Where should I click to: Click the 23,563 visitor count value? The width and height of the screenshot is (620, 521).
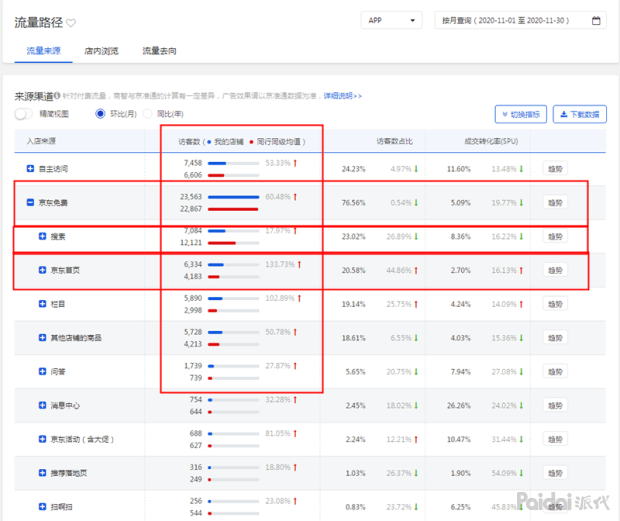(191, 196)
